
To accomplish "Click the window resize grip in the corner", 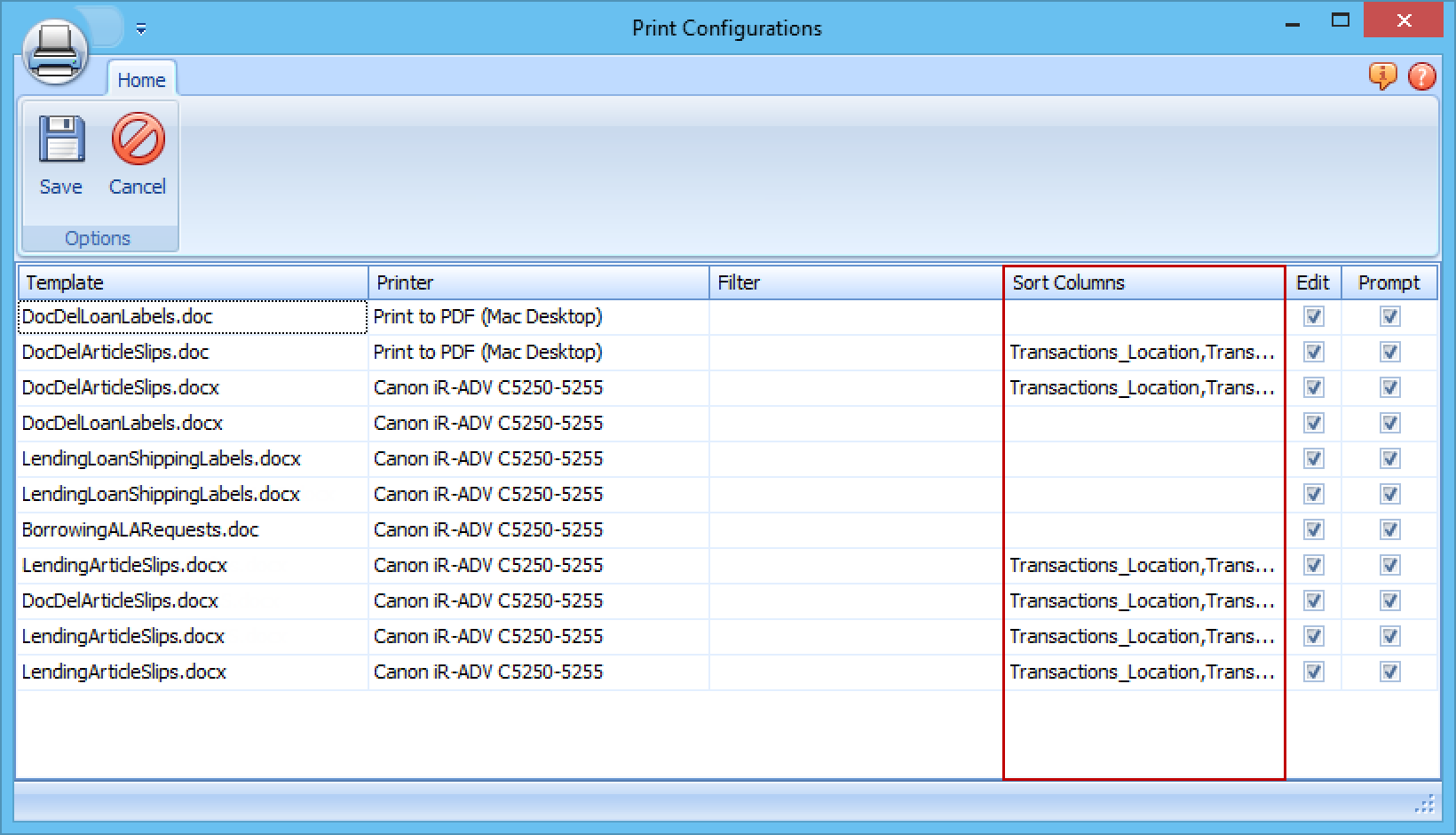I will 1424,805.
